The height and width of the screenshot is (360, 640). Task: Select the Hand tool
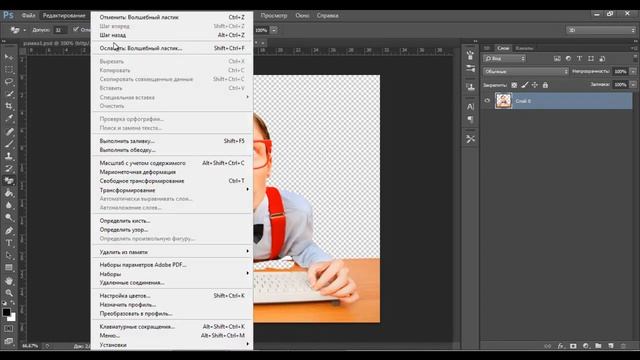coord(9,281)
